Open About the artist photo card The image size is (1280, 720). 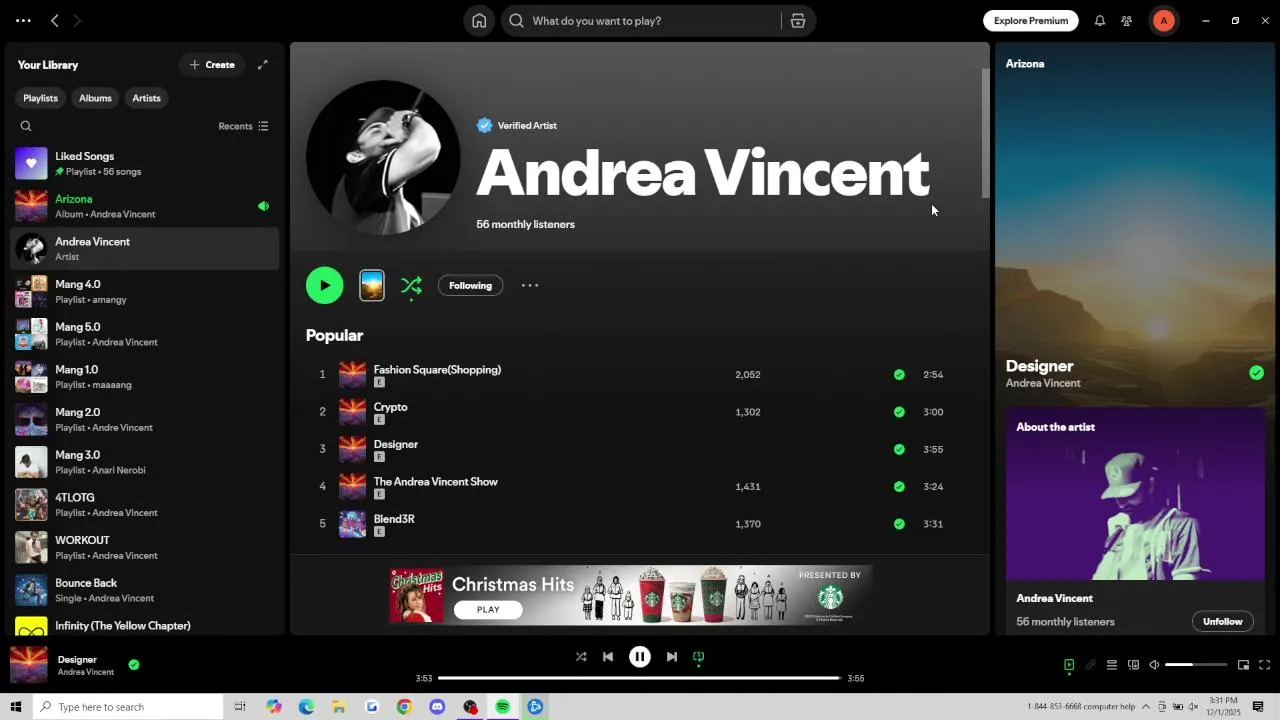pyautogui.click(x=1135, y=494)
